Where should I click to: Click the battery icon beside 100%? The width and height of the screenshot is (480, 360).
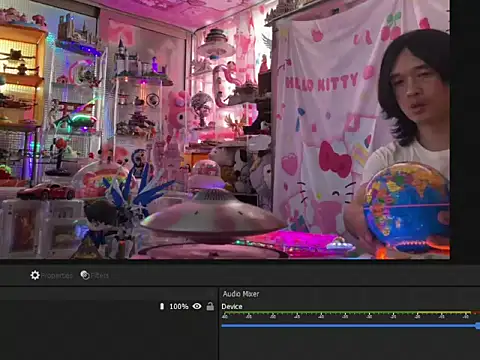[x=162, y=306]
